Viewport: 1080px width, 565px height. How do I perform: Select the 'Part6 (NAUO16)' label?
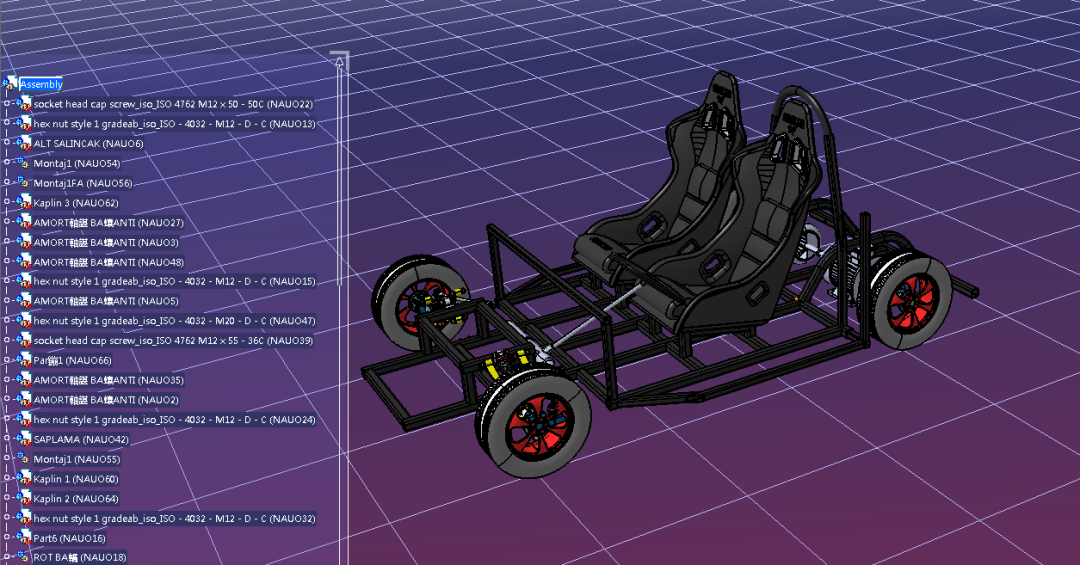pyautogui.click(x=70, y=538)
